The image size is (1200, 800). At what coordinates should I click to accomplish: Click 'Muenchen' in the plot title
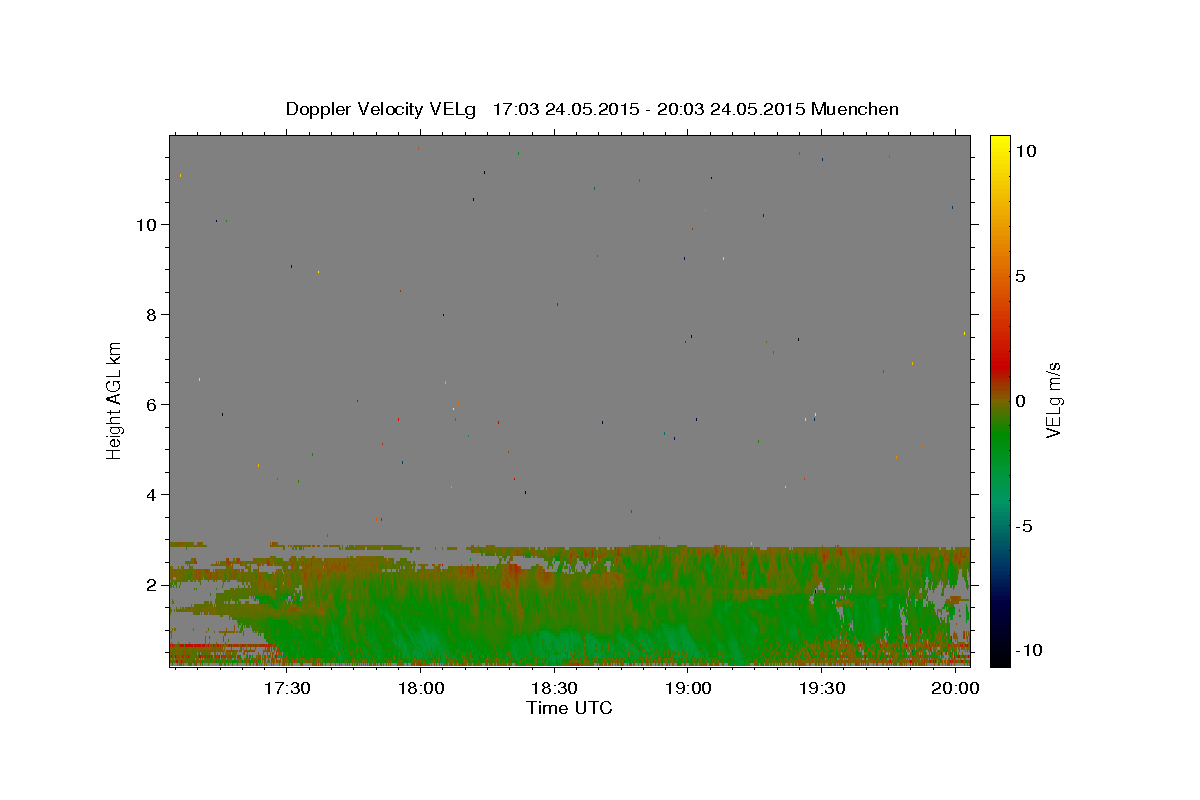point(855,109)
